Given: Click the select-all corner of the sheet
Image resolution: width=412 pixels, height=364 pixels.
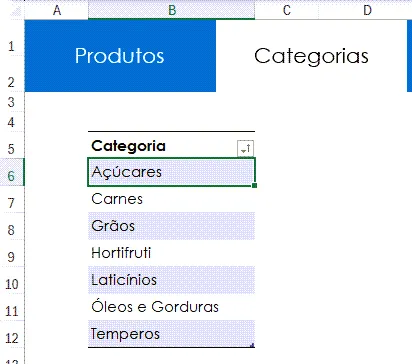Looking at the screenshot, I should tap(12, 10).
